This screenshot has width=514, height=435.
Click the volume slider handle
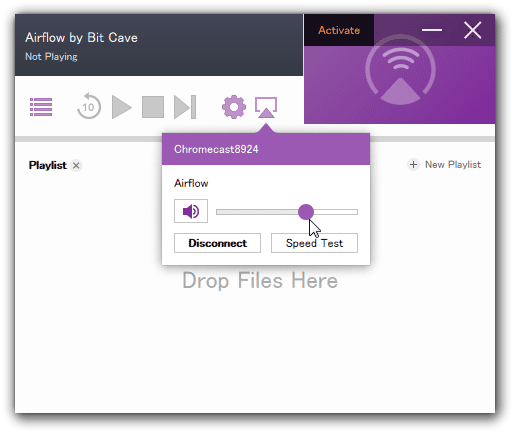point(306,212)
